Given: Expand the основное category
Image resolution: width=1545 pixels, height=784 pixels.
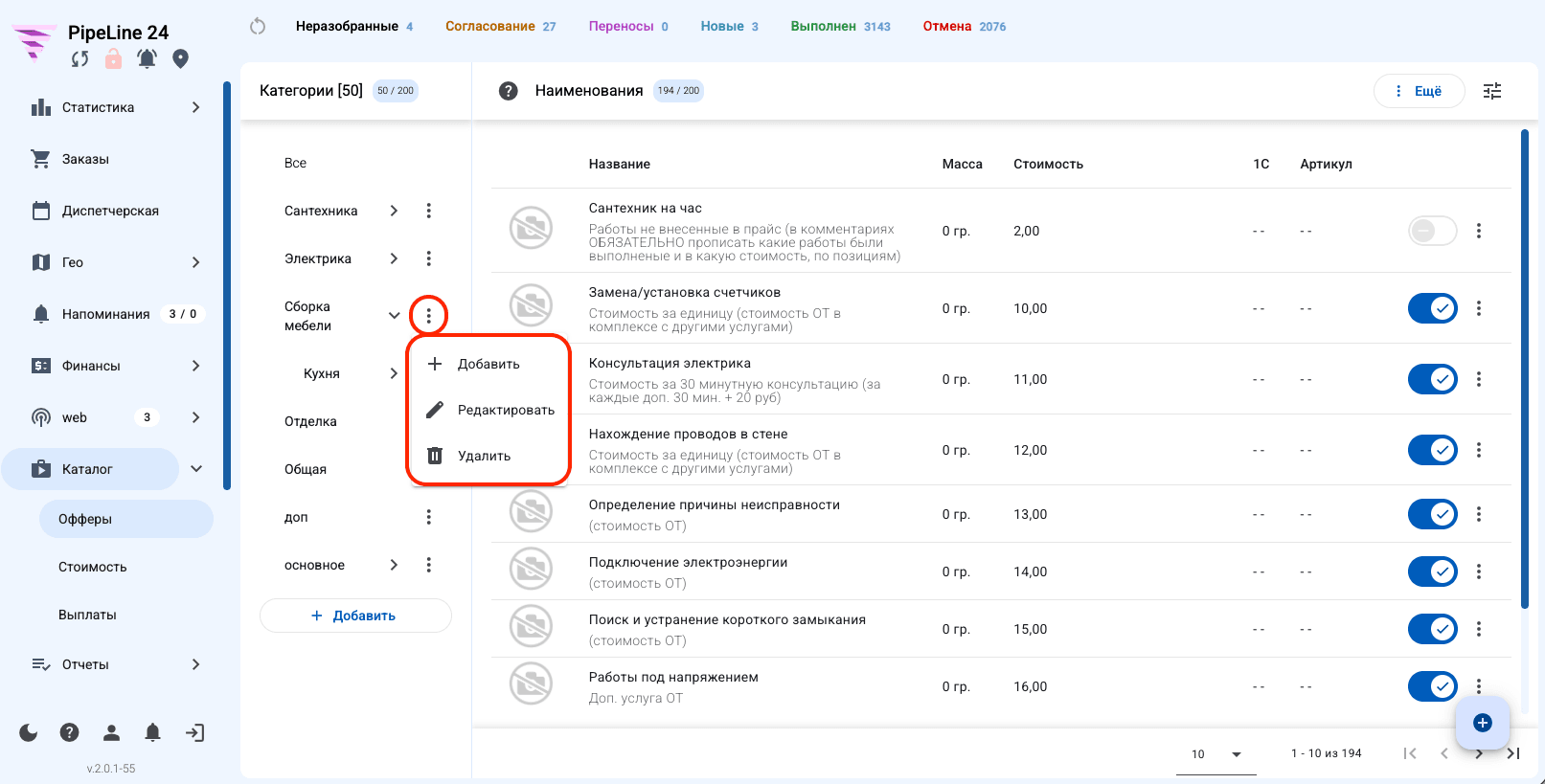Looking at the screenshot, I should pyautogui.click(x=394, y=565).
